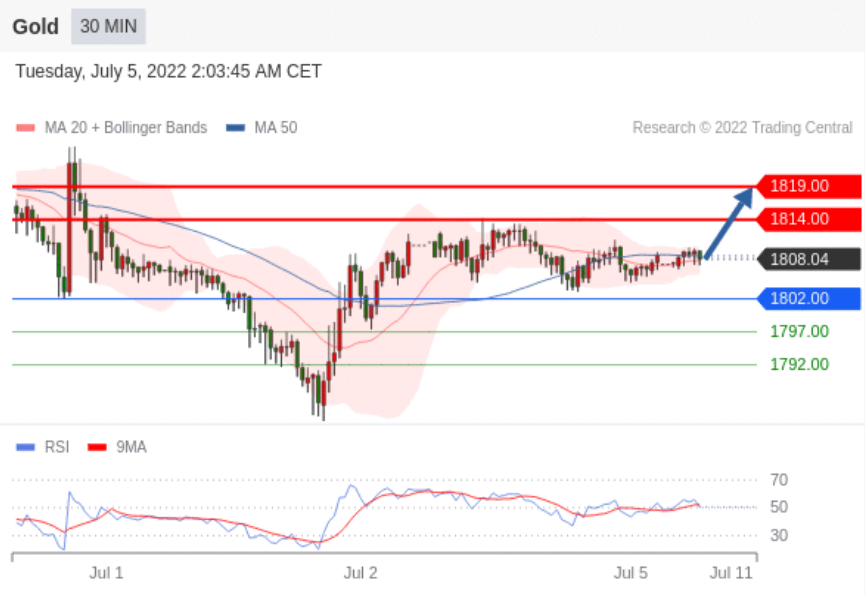This screenshot has height=595, width=865.
Task: Click the Jul 5 date axis label
Action: [x=631, y=573]
